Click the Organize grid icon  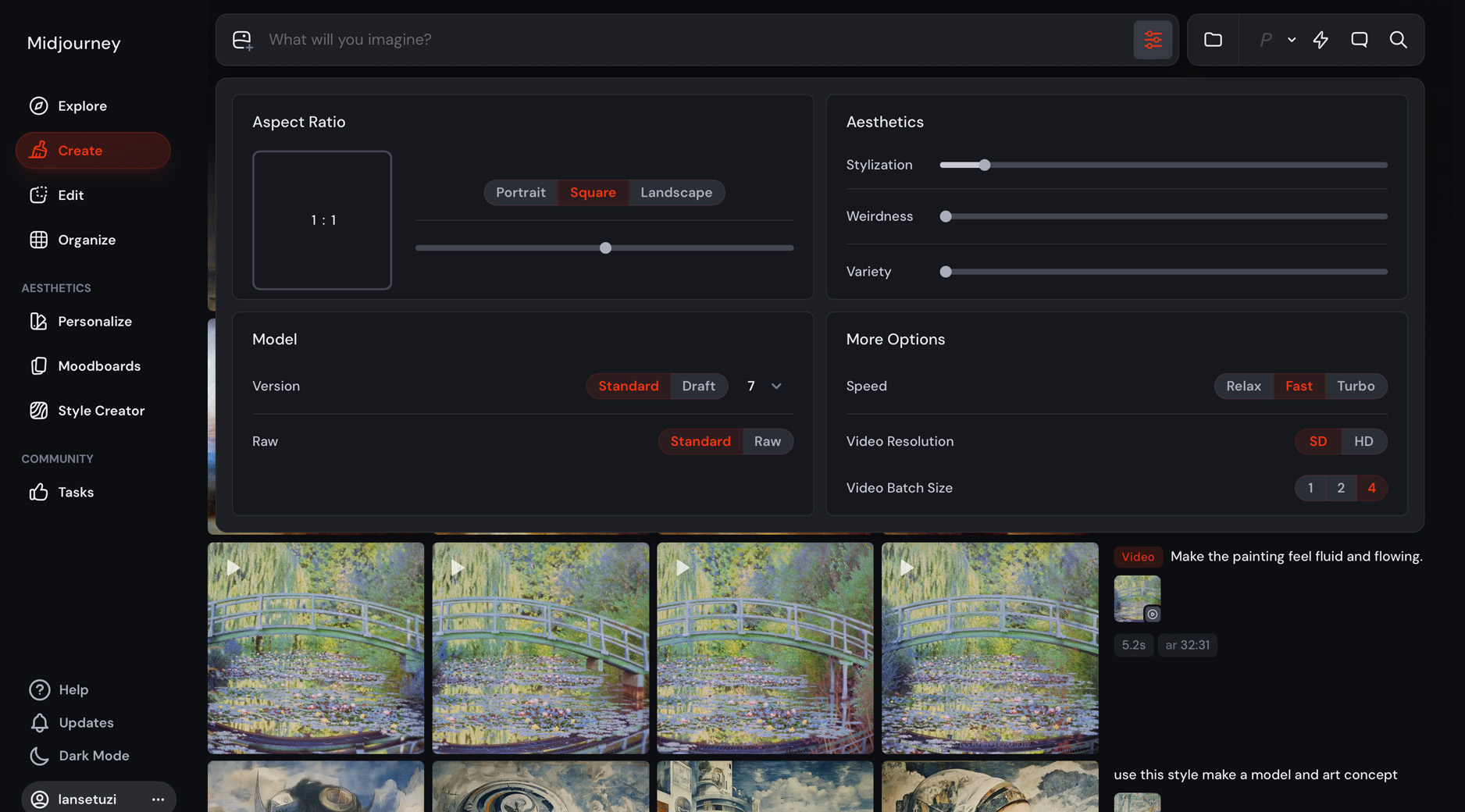pos(38,240)
